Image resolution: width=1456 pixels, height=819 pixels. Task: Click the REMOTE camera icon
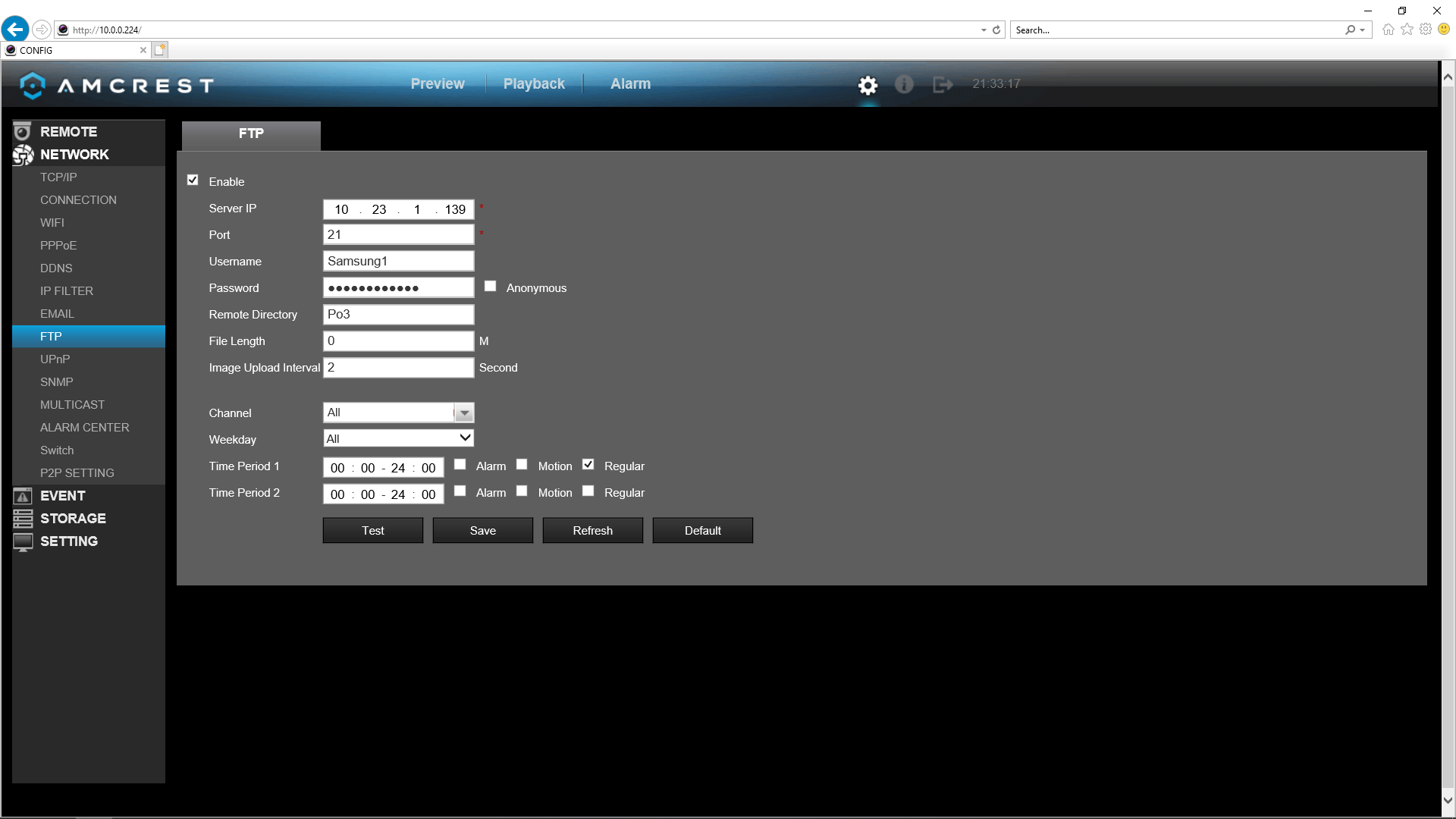pos(23,132)
